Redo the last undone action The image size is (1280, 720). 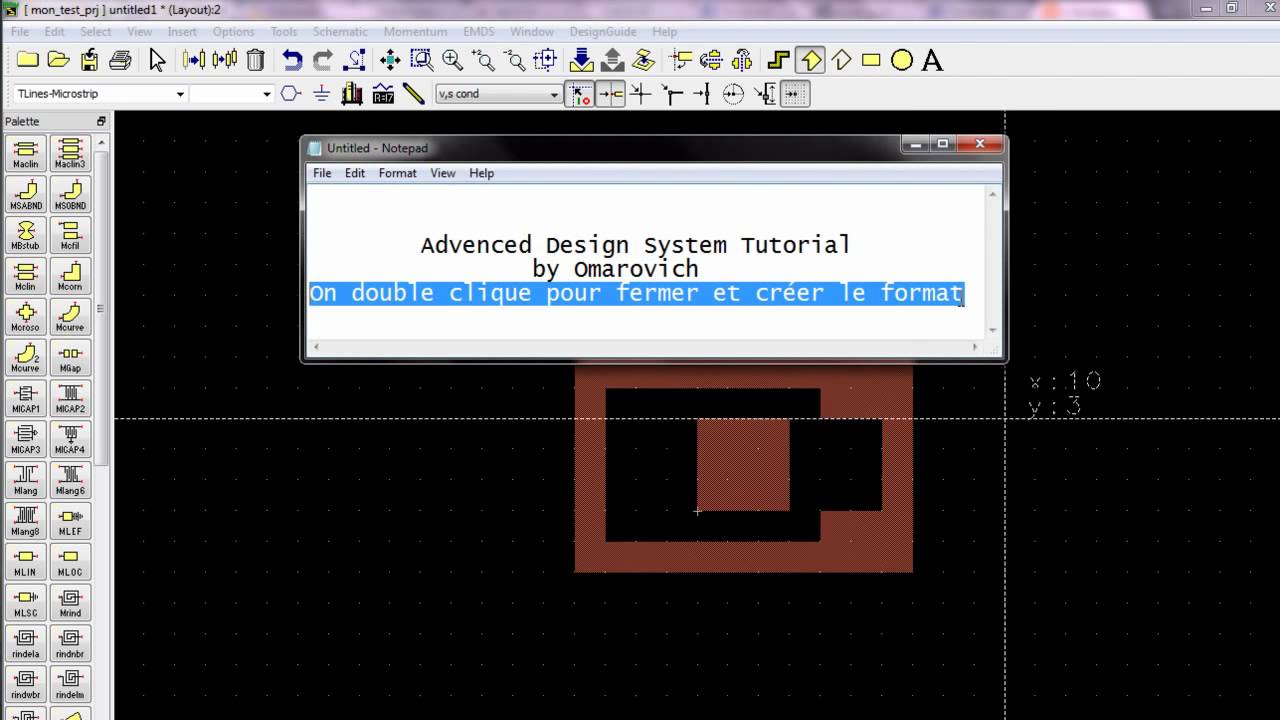(x=323, y=60)
